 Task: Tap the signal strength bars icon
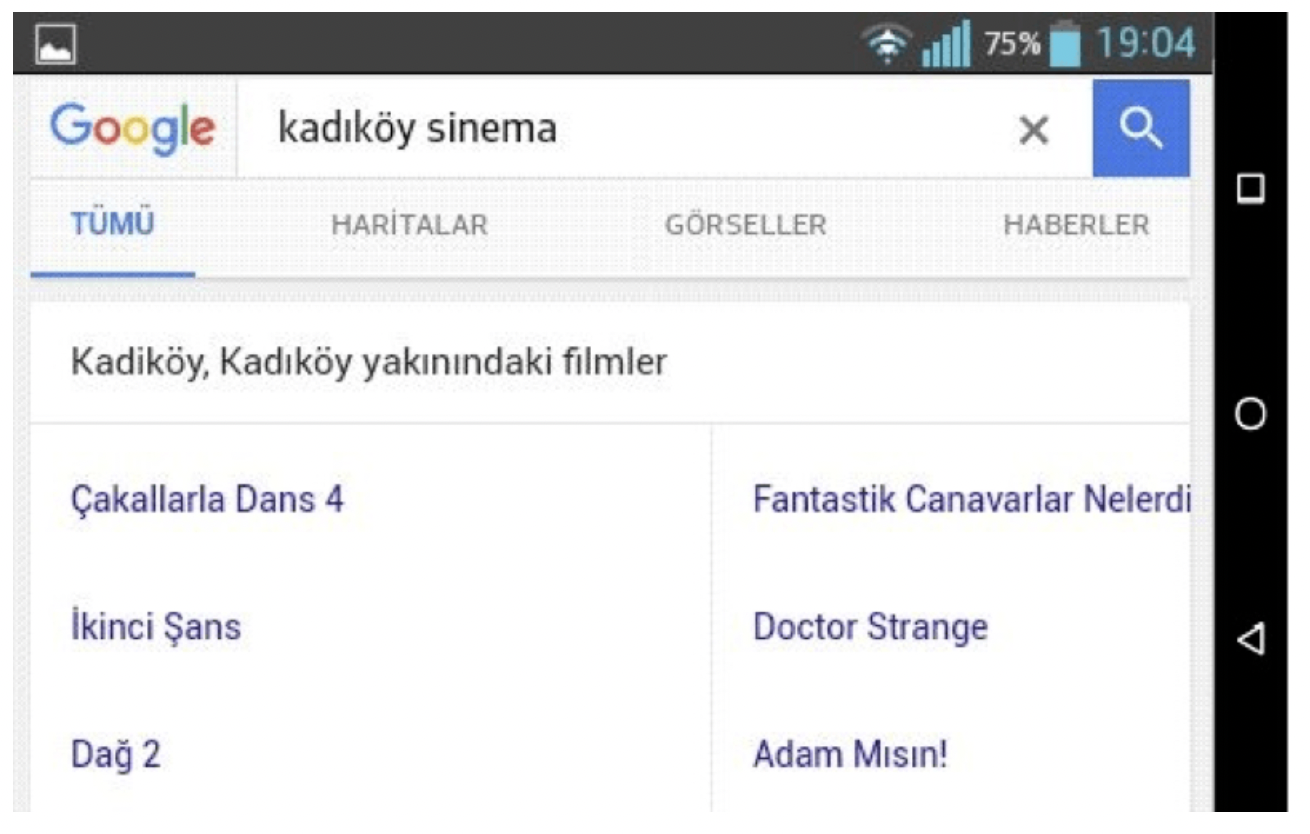click(x=944, y=45)
